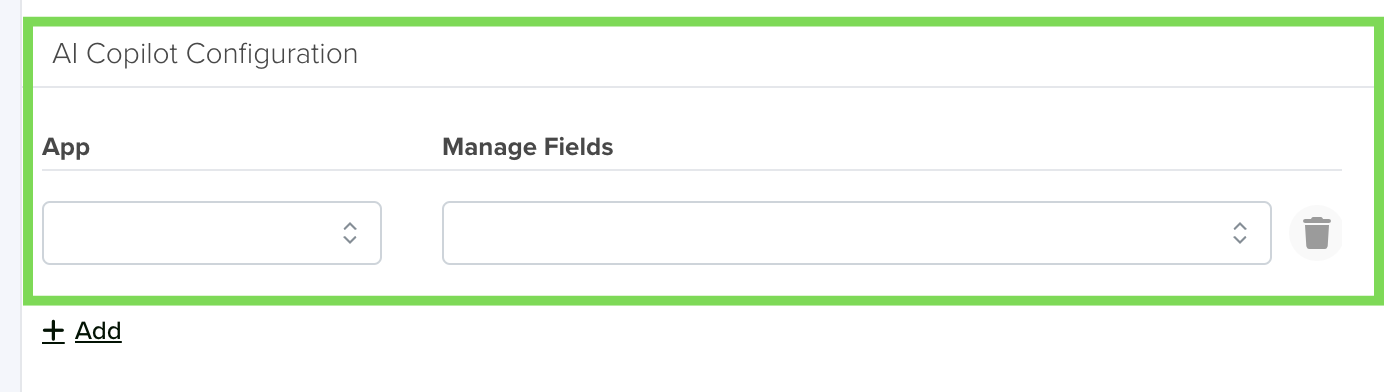The image size is (1384, 392).
Task: Delete the configuration row with trash icon
Action: [x=1316, y=233]
